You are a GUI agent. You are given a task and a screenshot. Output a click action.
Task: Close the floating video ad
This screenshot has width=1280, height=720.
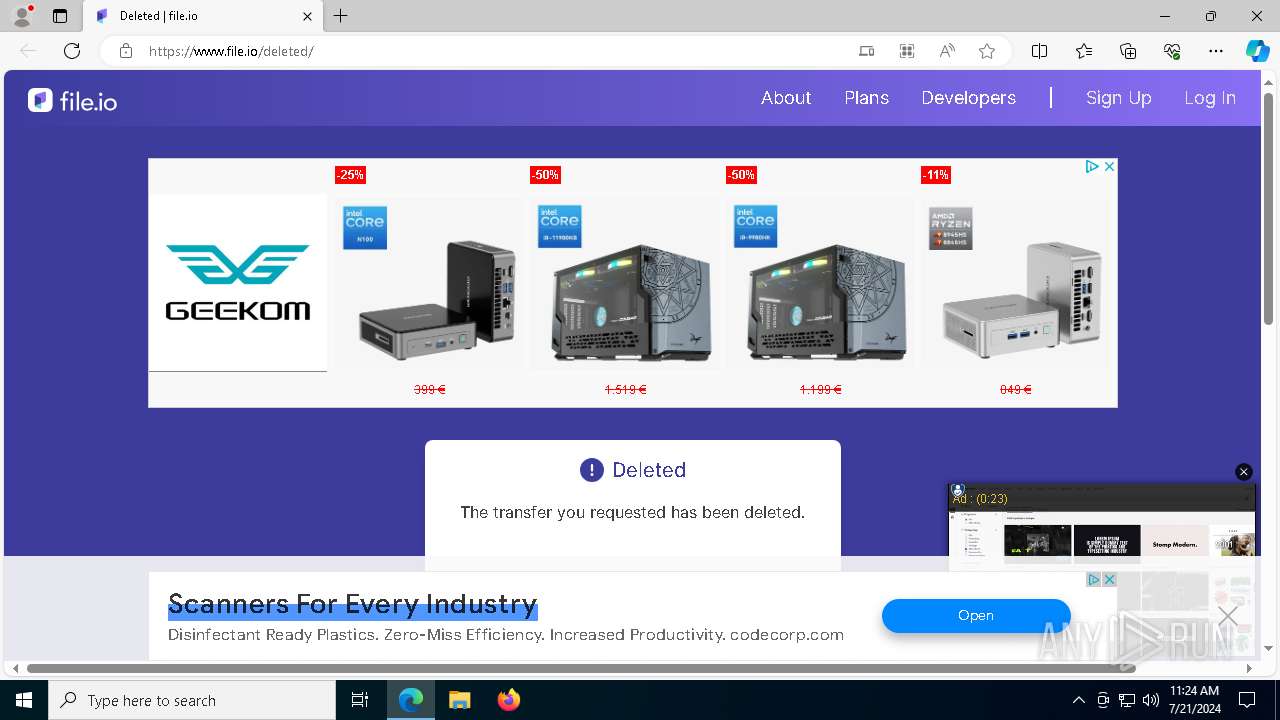pos(1244,472)
